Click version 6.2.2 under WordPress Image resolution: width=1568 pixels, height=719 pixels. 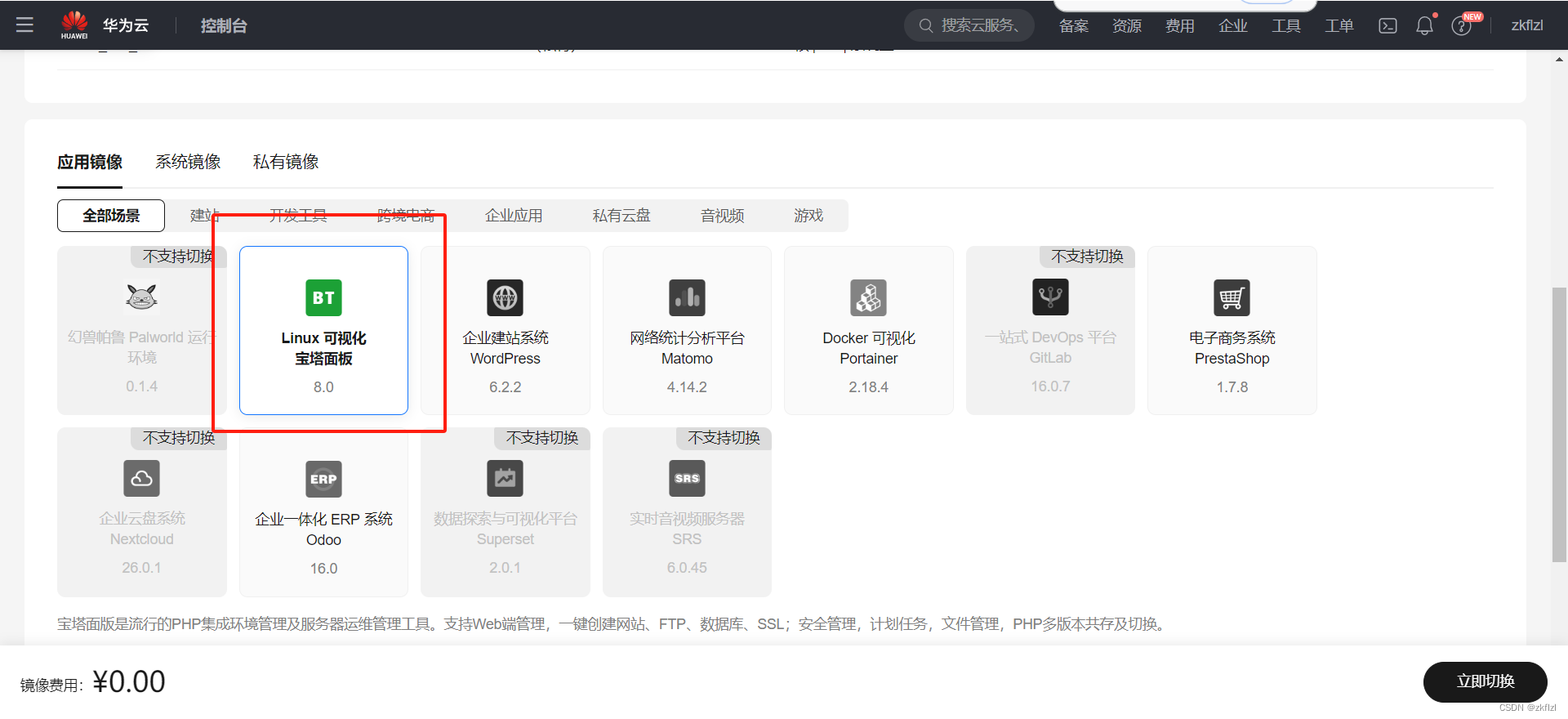point(505,387)
